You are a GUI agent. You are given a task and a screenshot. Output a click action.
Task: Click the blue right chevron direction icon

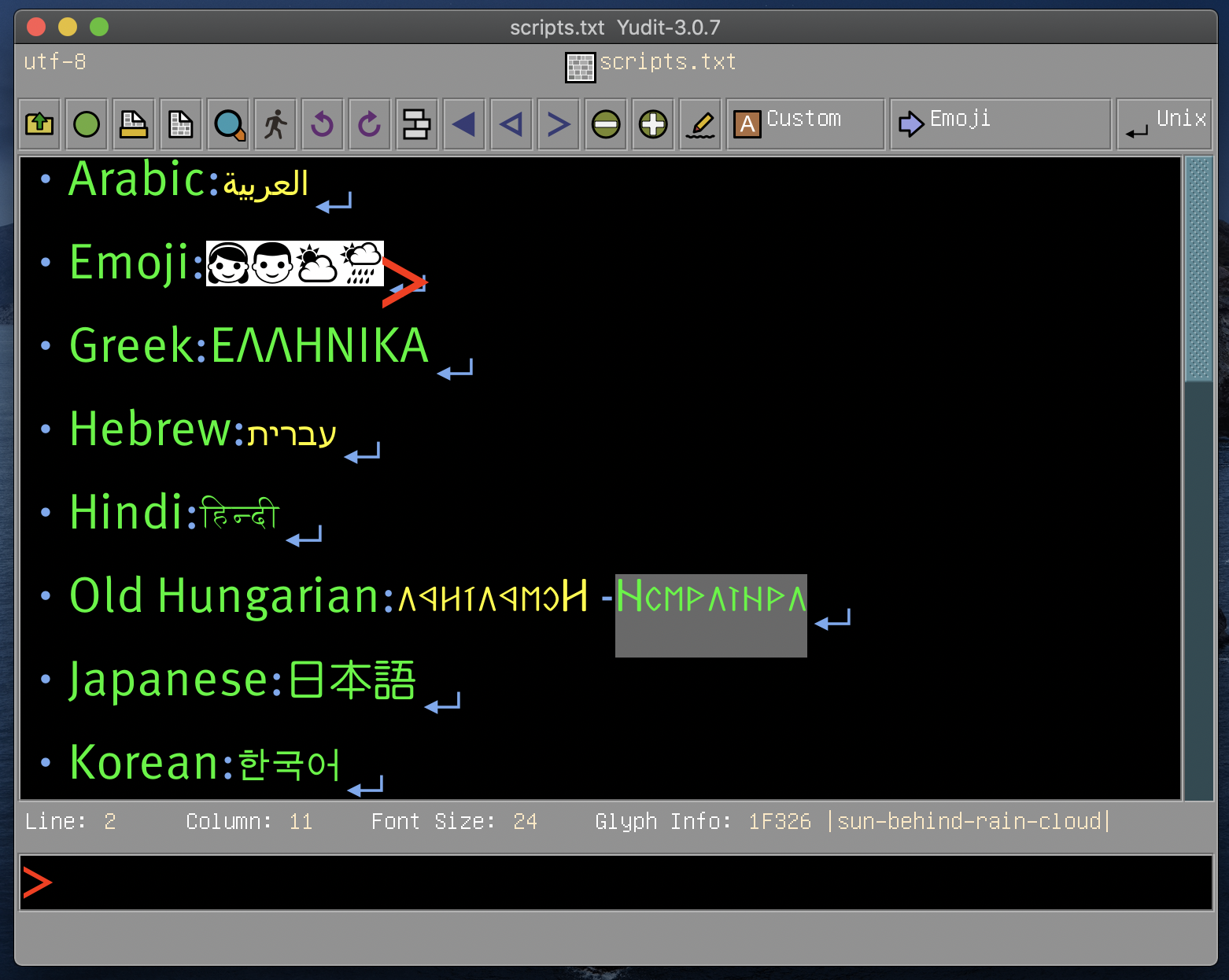click(x=559, y=124)
